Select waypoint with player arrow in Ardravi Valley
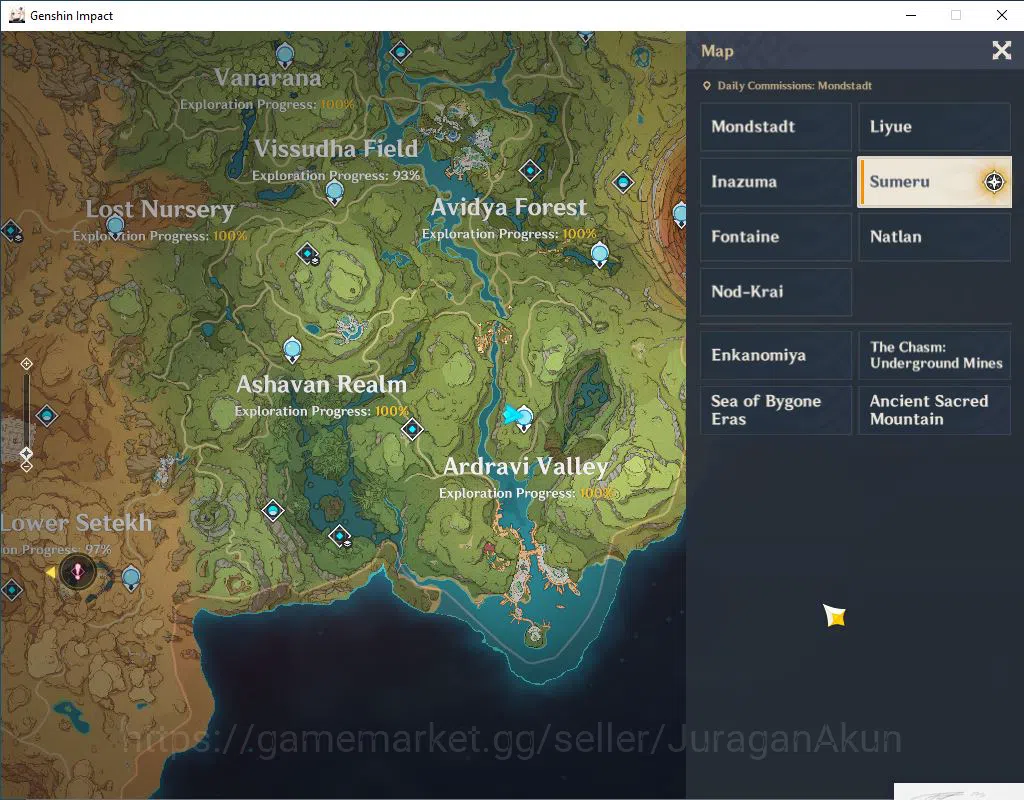1024x800 pixels. 524,418
